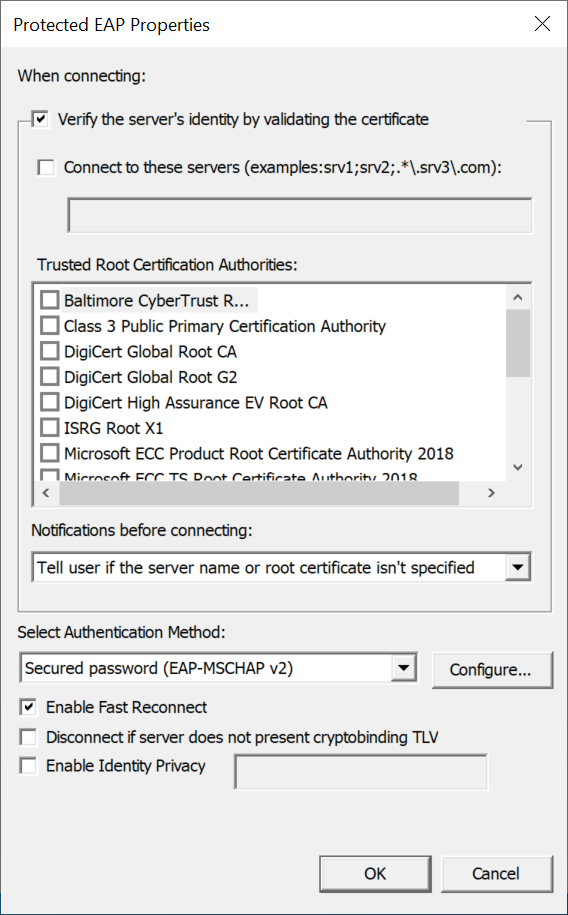Tick Class 3 Public Primary Certification Authority
The image size is (568, 915).
coord(50,326)
